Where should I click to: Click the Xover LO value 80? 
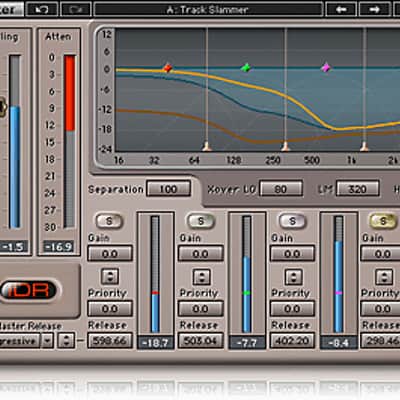coord(281,189)
